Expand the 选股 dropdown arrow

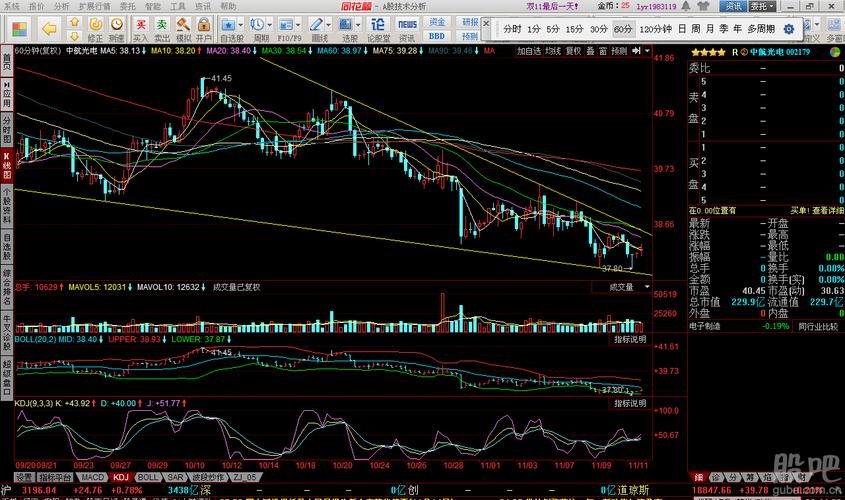pyautogui.click(x=357, y=25)
